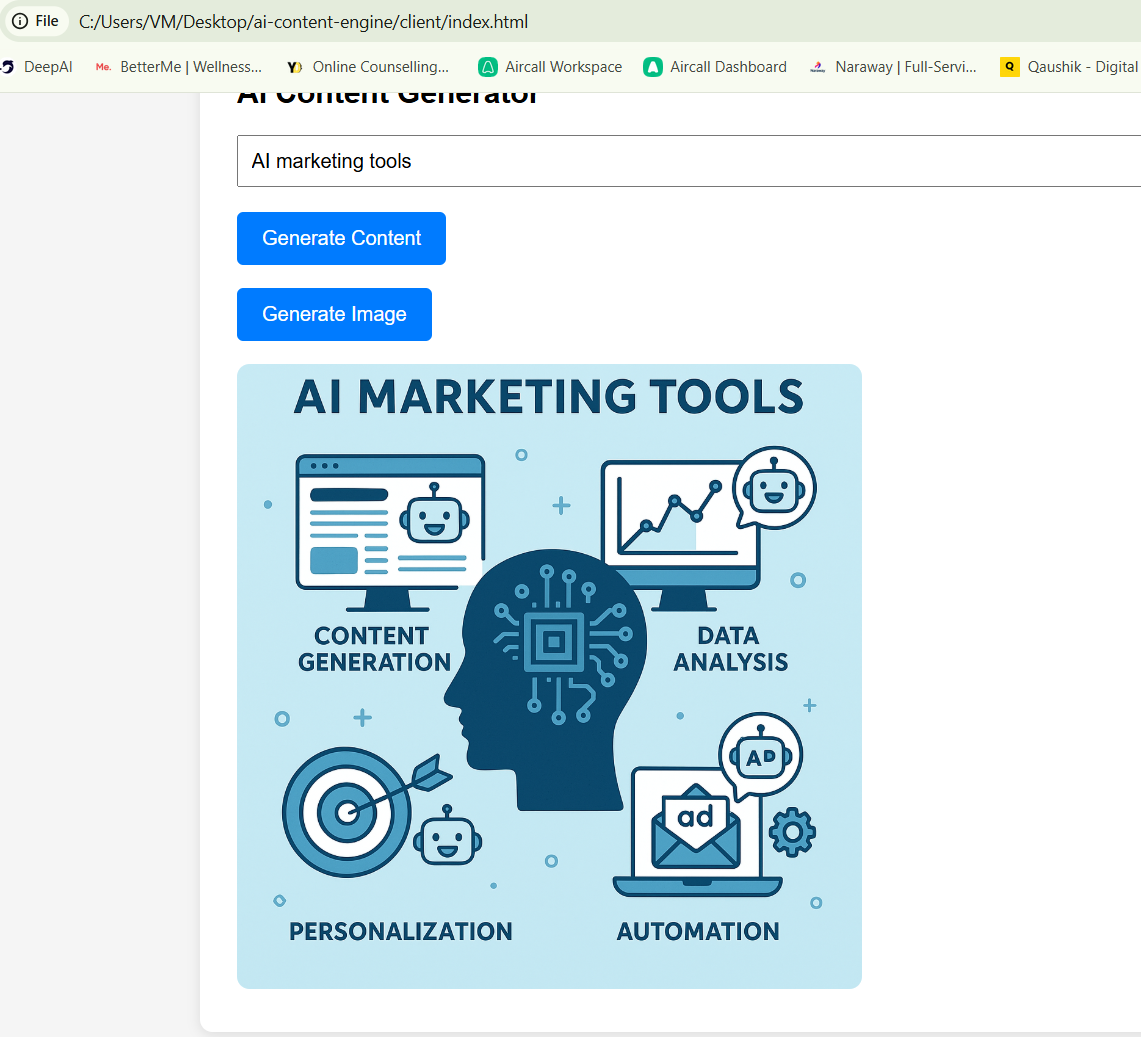This screenshot has width=1141, height=1037.
Task: Open the DeepAI bookmark icon
Action: point(8,67)
